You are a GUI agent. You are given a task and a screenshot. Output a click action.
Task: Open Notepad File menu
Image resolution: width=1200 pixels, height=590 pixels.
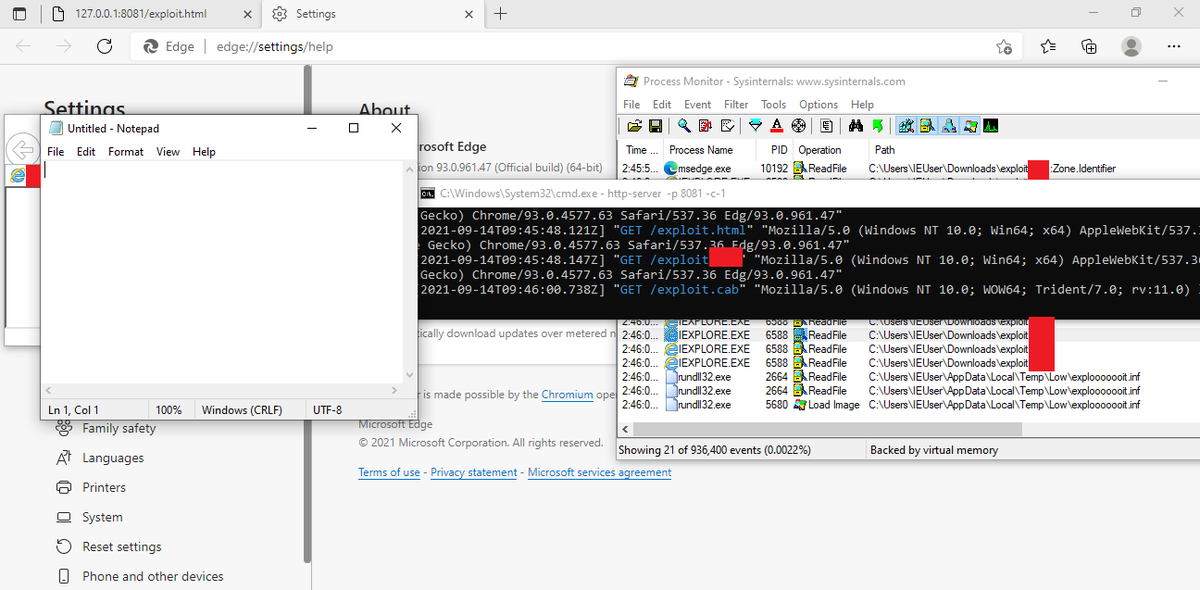click(56, 152)
